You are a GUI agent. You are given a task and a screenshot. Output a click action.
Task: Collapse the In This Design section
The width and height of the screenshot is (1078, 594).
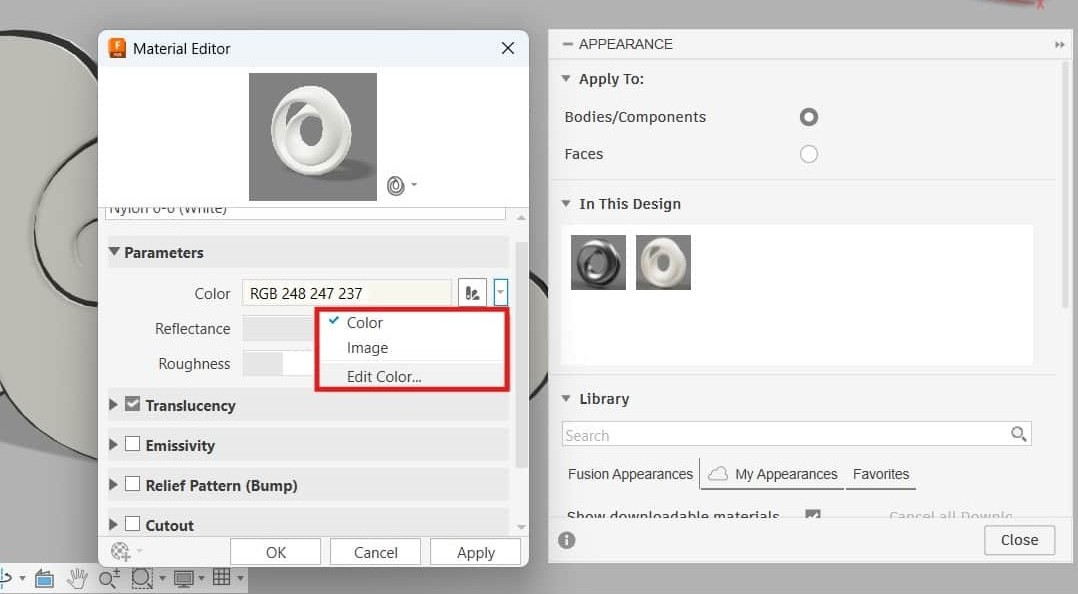566,204
